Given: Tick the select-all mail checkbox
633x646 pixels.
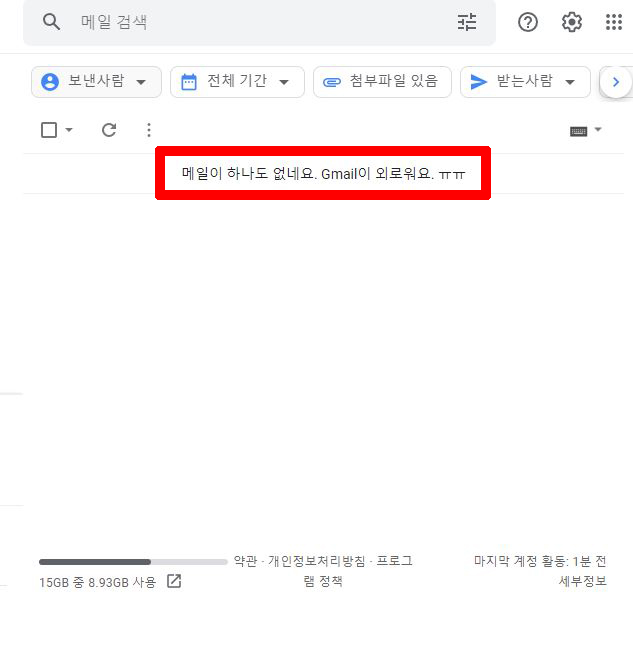Looking at the screenshot, I should pos(49,130).
